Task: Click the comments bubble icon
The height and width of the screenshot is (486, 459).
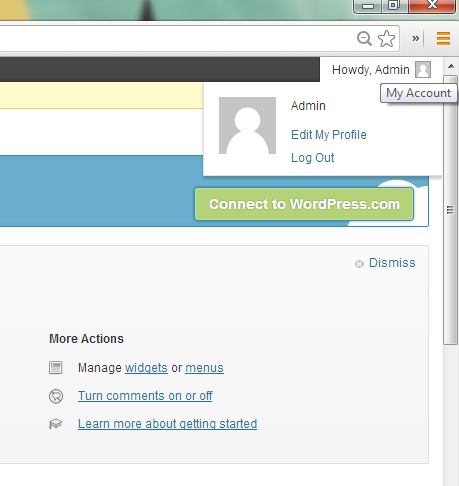Action: pyautogui.click(x=56, y=396)
